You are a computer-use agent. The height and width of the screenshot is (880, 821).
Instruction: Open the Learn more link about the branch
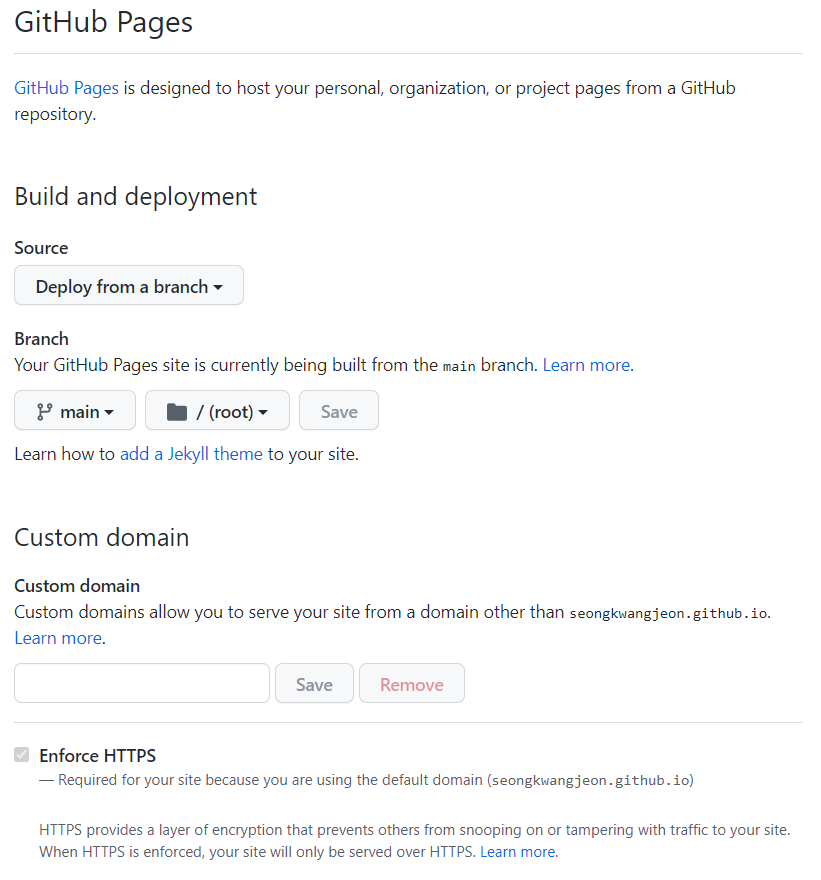[586, 365]
